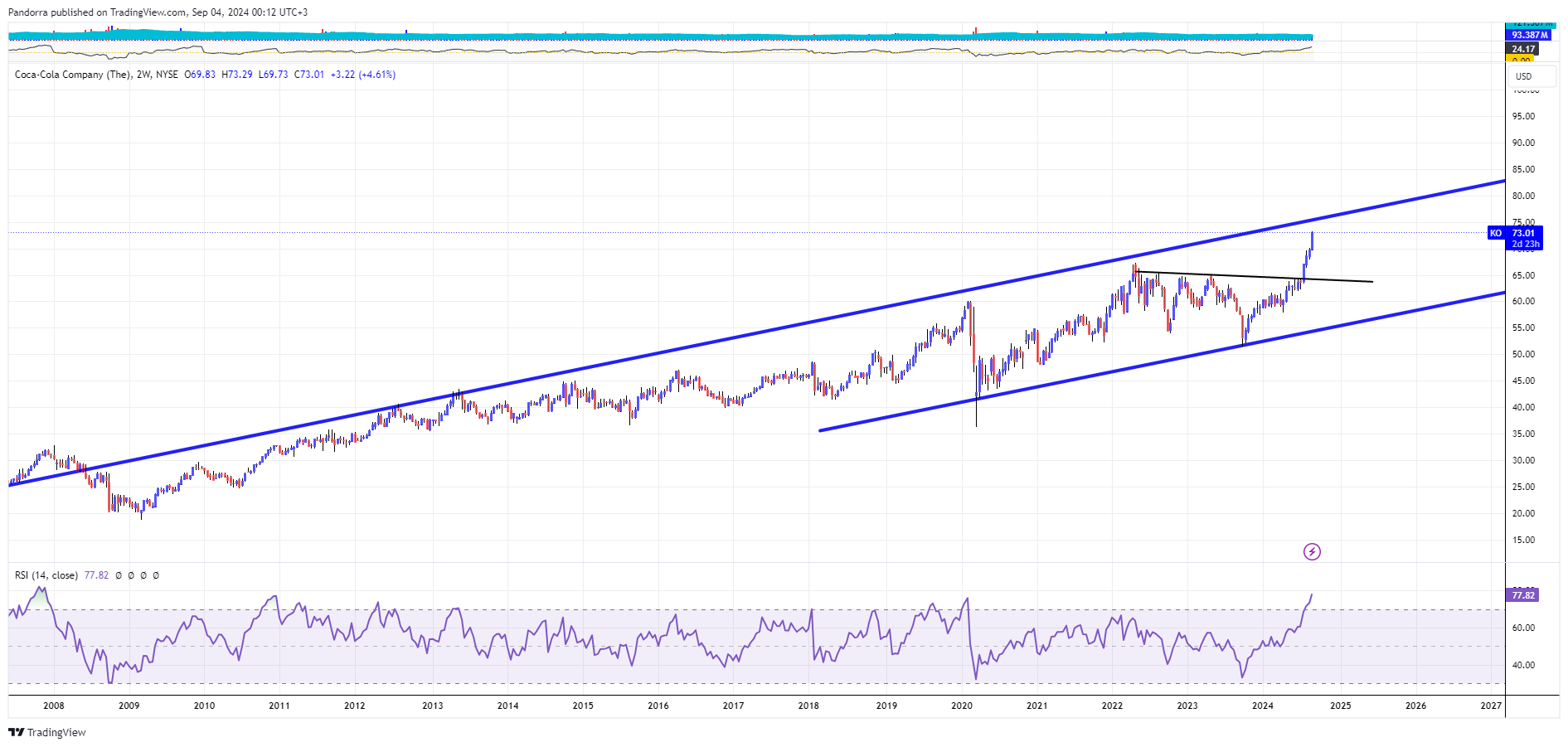This screenshot has height=747, width=1568.
Task: Select the black horizontal resistance trendline
Action: pyautogui.click(x=1254, y=276)
